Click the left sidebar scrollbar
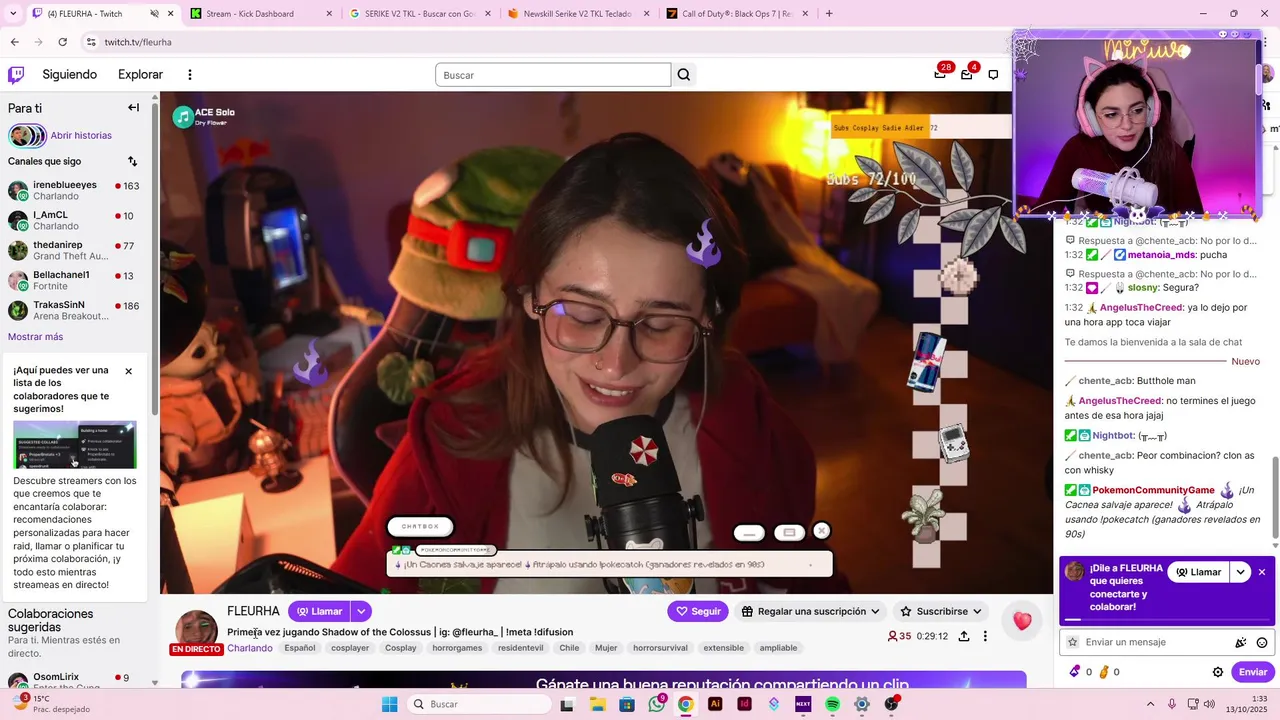The width and height of the screenshot is (1280, 720). (x=154, y=260)
